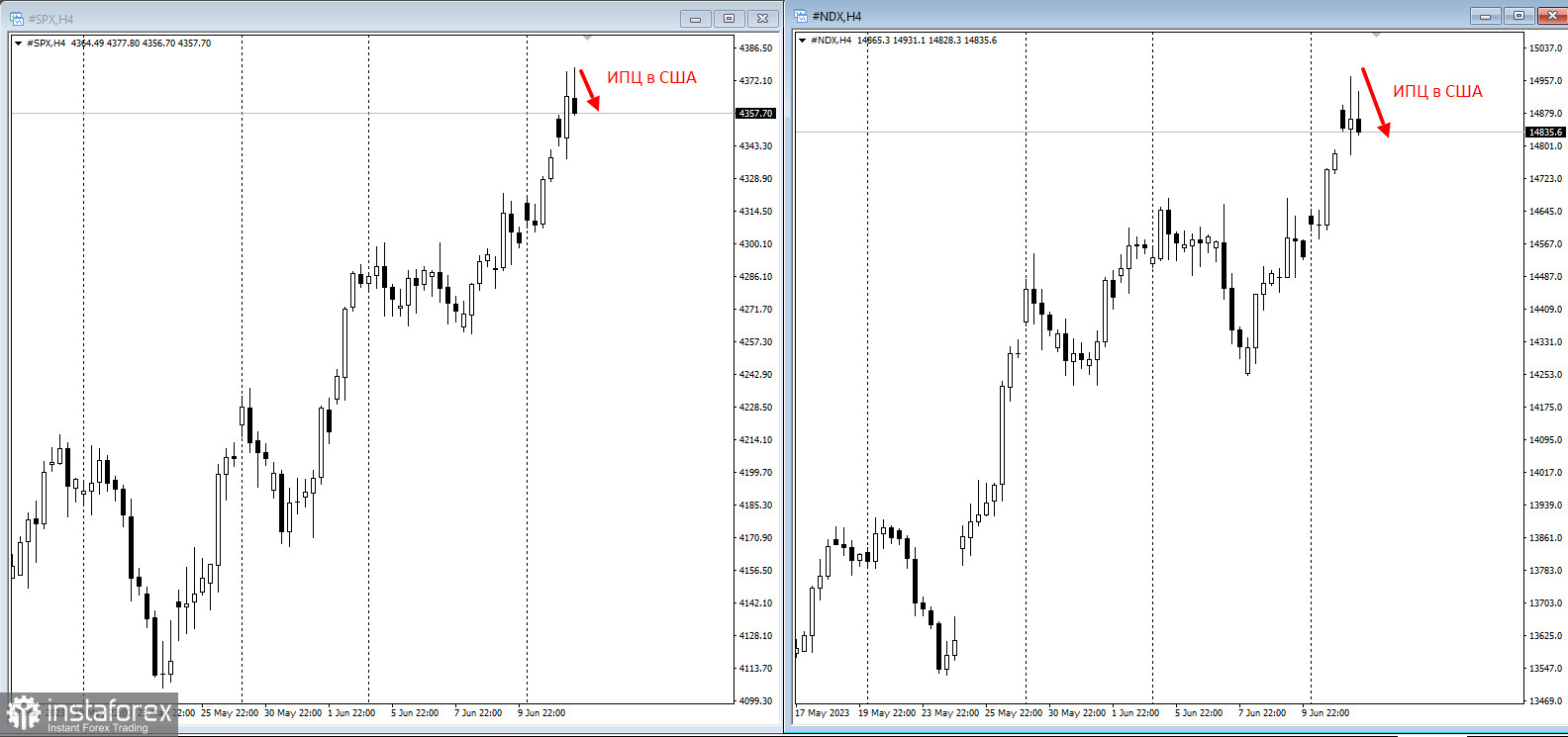Click the SPX OHLC values 4364.49 4377.80 4356.70

click(123, 44)
